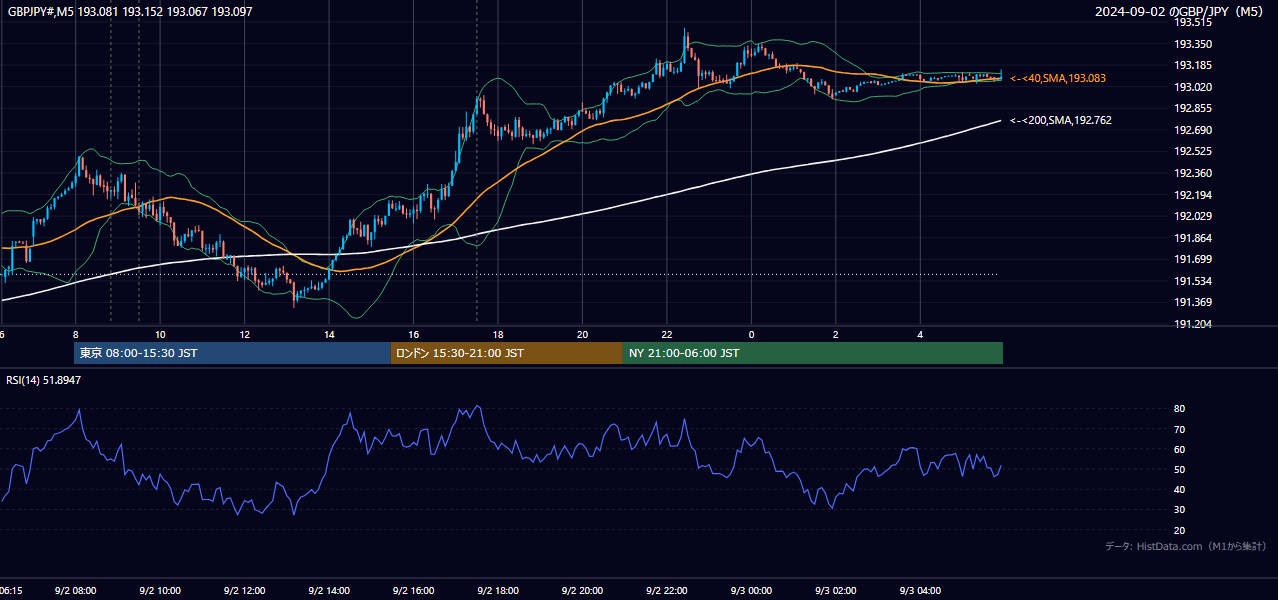Image resolution: width=1278 pixels, height=600 pixels.
Task: Select the 40 SMA label reading 193.083
Action: (1058, 78)
